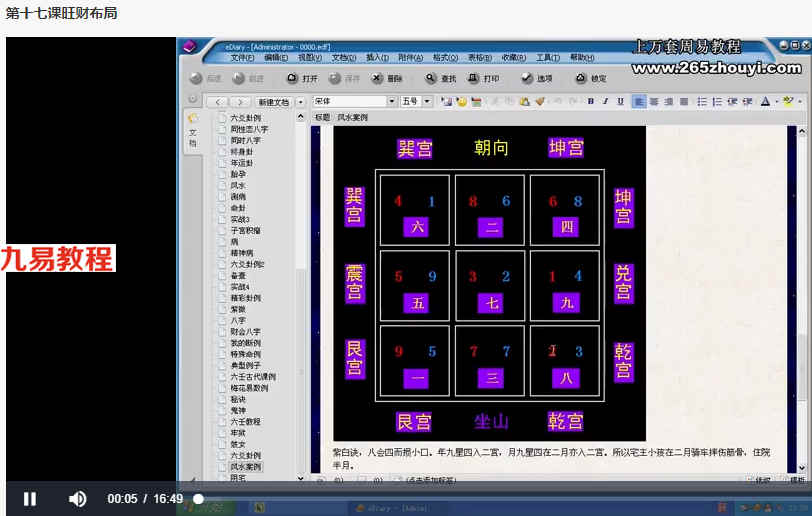812x516 pixels.
Task: Open the font color picker
Action: coord(765,102)
